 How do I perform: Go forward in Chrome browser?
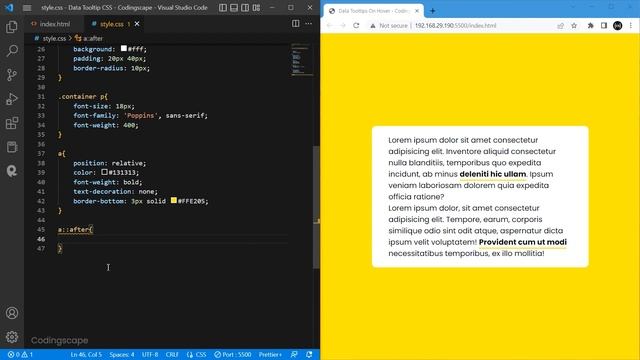pyautogui.click(x=343, y=25)
